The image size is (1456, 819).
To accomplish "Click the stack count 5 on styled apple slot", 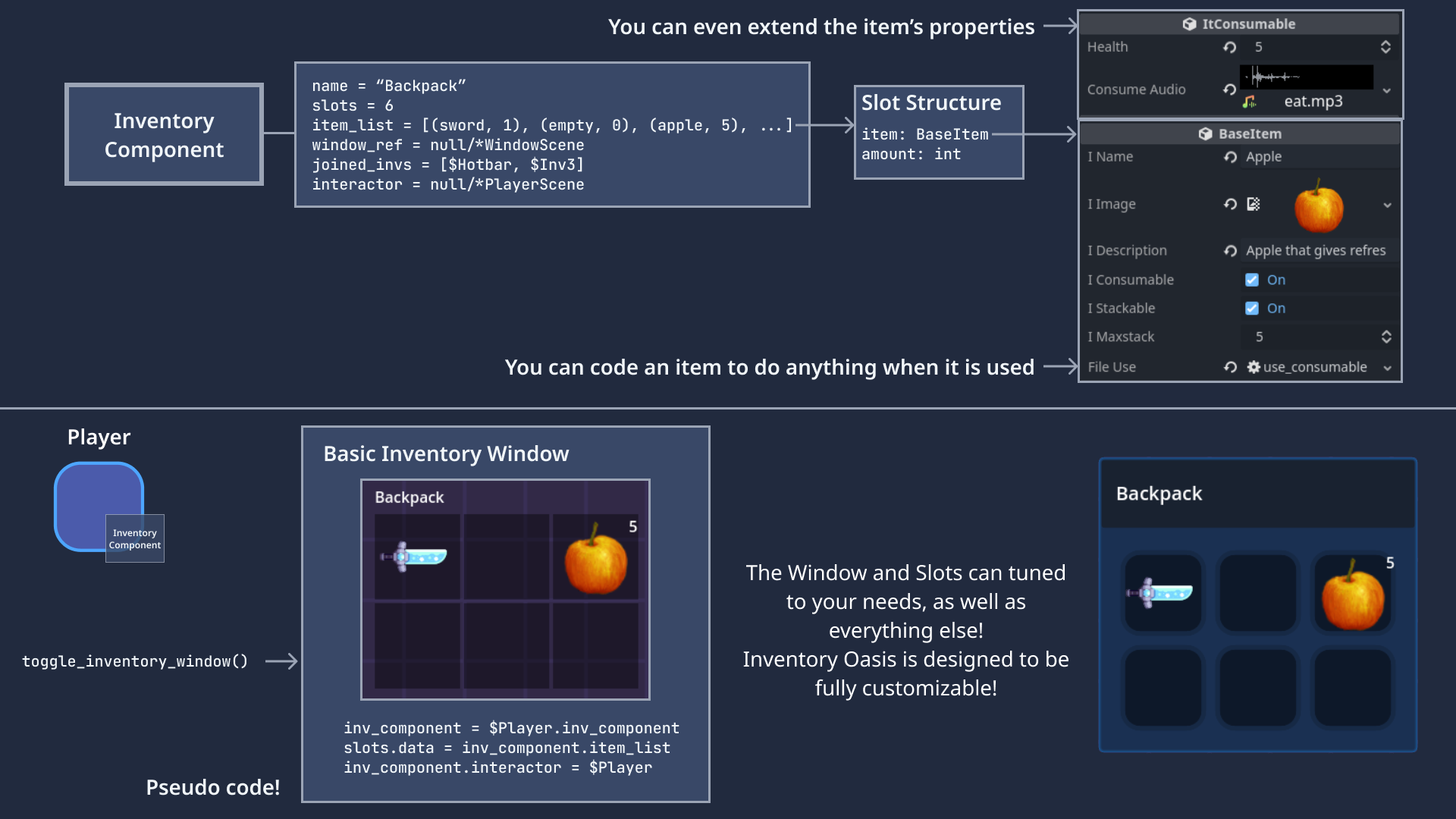I will (1390, 563).
